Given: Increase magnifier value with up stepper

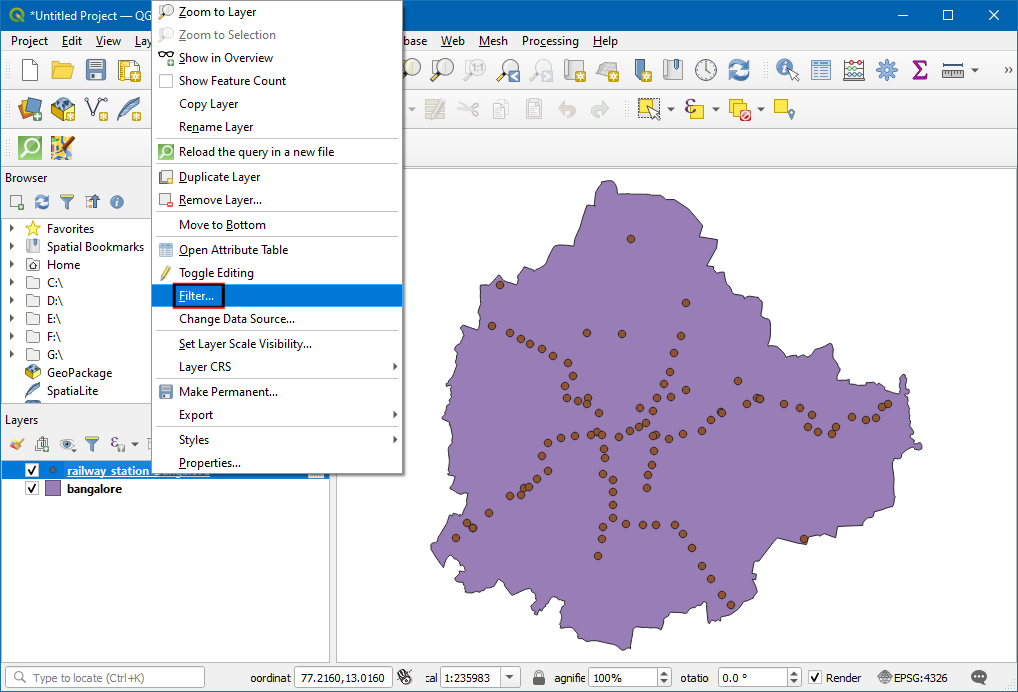Looking at the screenshot, I should (663, 671).
